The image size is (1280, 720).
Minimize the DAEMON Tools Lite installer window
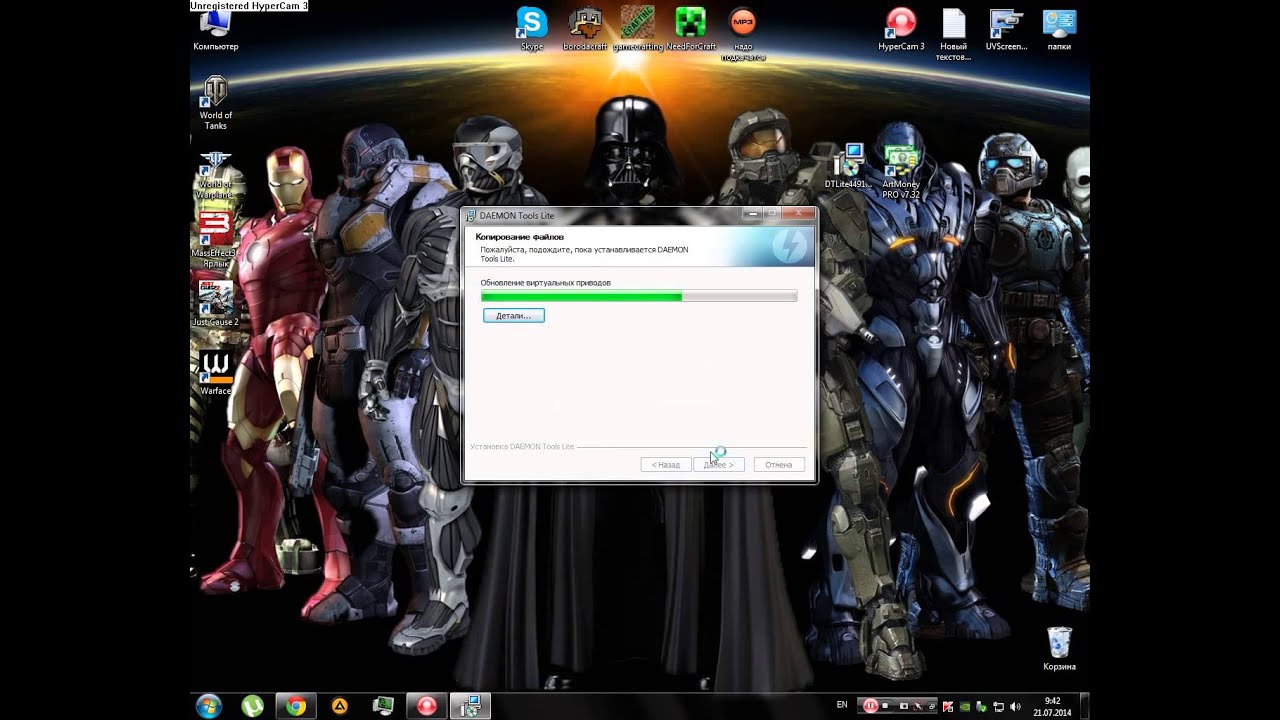tap(752, 214)
